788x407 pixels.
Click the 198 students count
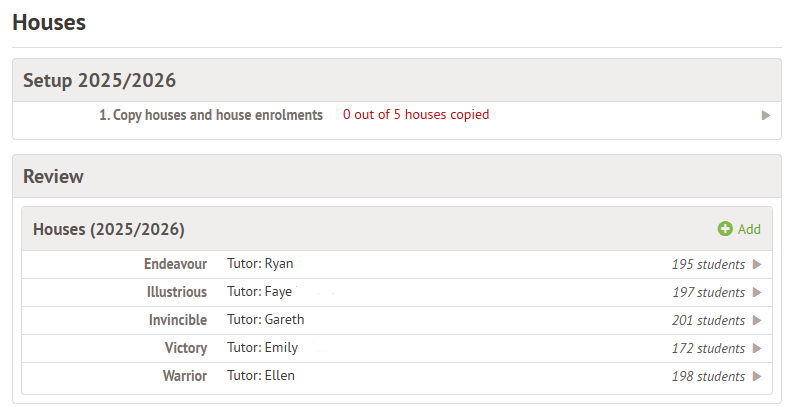(708, 377)
